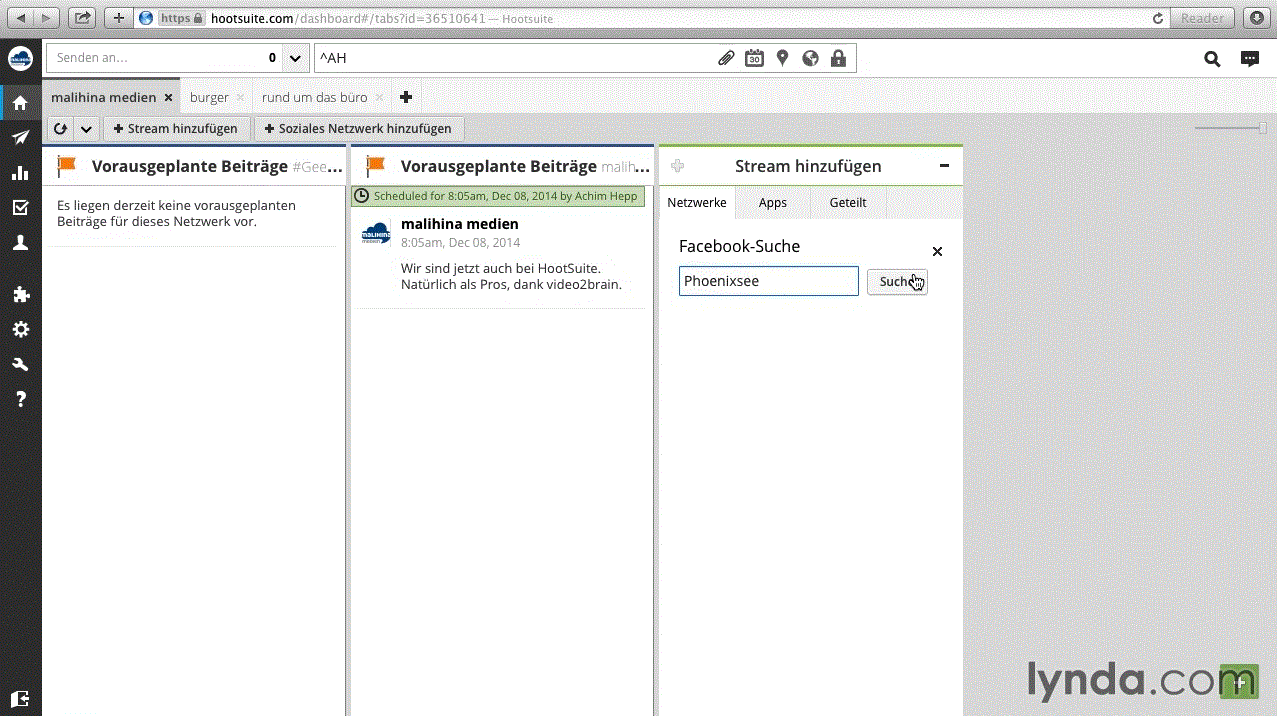This screenshot has width=1277, height=716.
Task: Expand the refresh interval dropdown arrow
Action: [86, 129]
